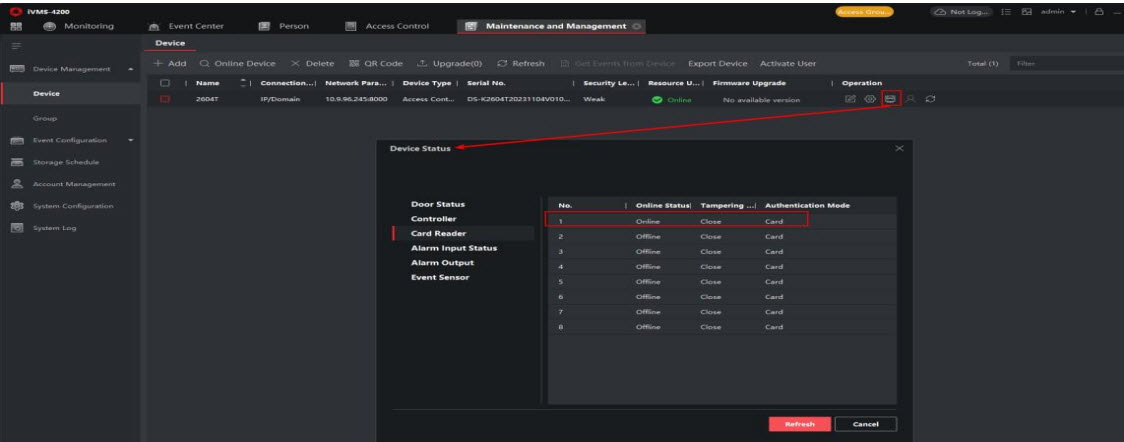Select Alarm Input Status in Device Status
The width and height of the screenshot is (1124, 442).
(x=454, y=248)
